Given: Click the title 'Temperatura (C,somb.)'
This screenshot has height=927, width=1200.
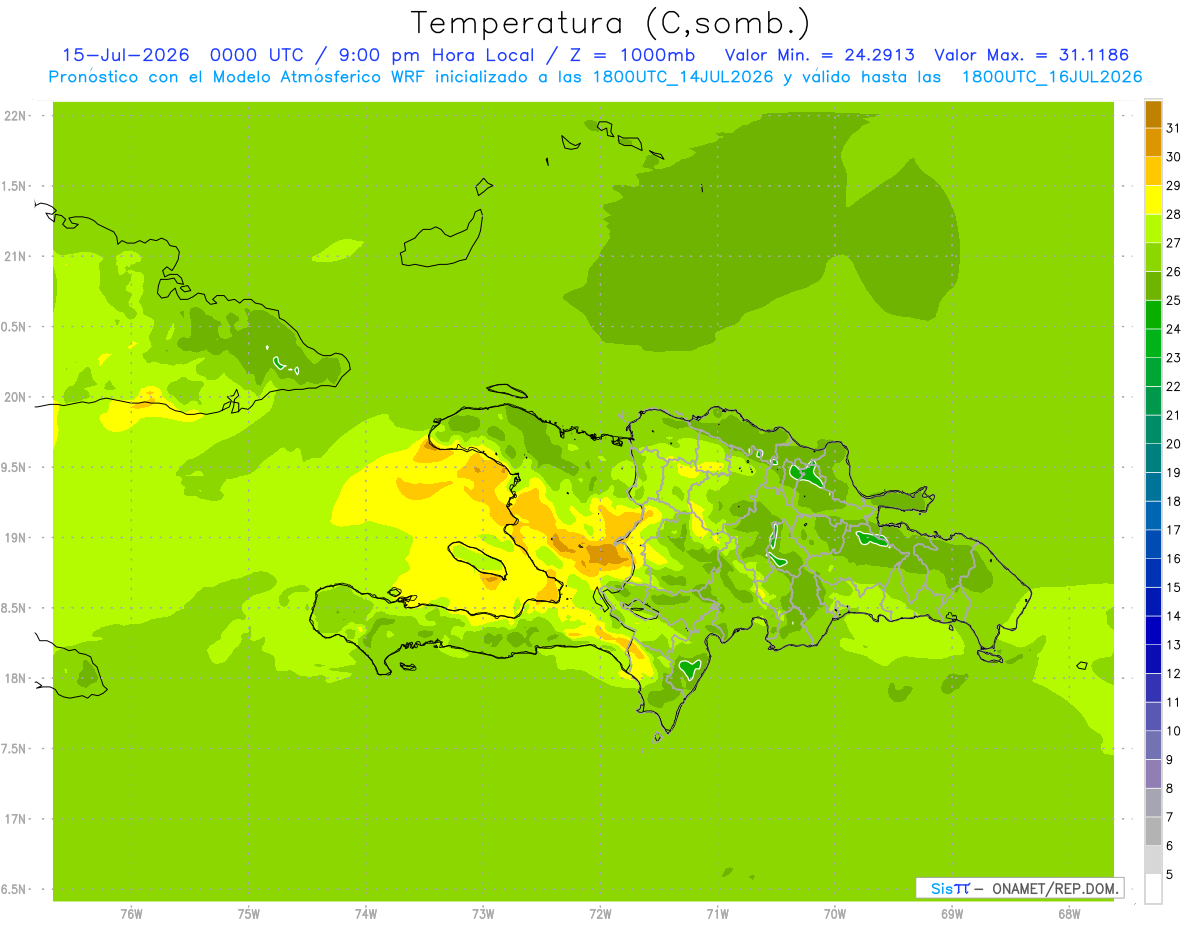Looking at the screenshot, I should point(610,23).
